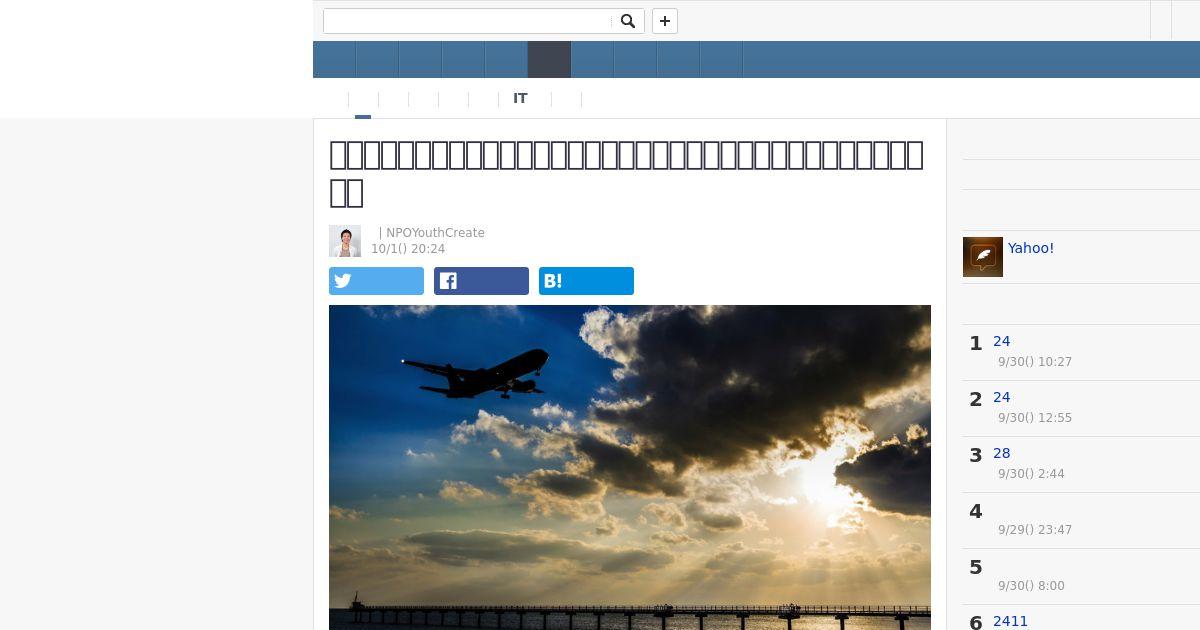1200x630 pixels.
Task: Open the rank 3 article titled 28
Action: pyautogui.click(x=1001, y=453)
